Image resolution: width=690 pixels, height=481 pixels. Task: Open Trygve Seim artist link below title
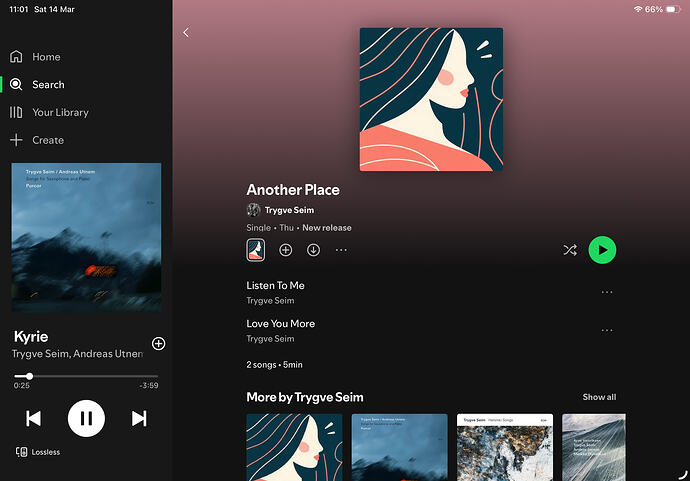(290, 210)
